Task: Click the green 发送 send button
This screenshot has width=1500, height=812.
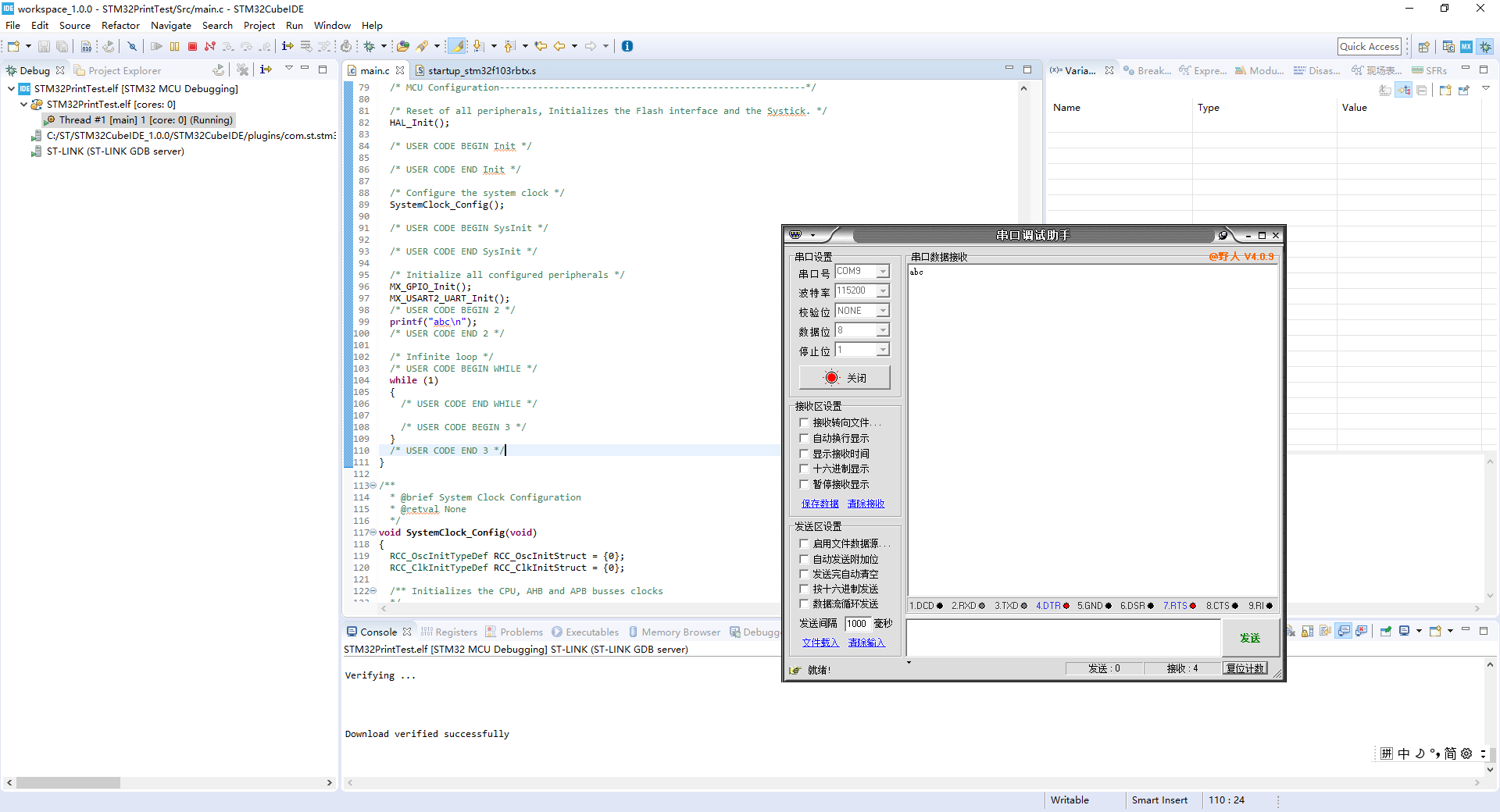Action: (1249, 638)
